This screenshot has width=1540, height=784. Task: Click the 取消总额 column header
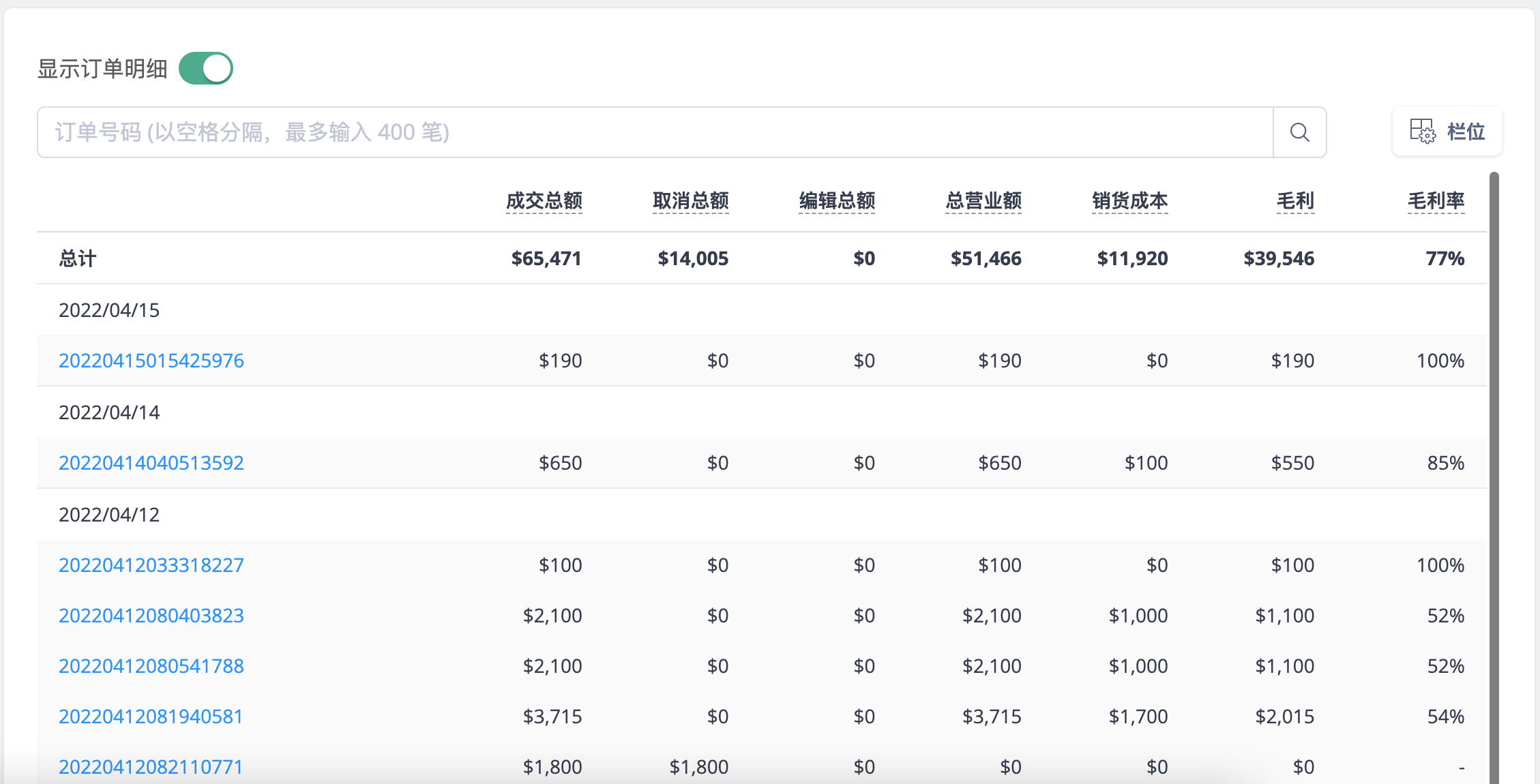click(x=691, y=201)
